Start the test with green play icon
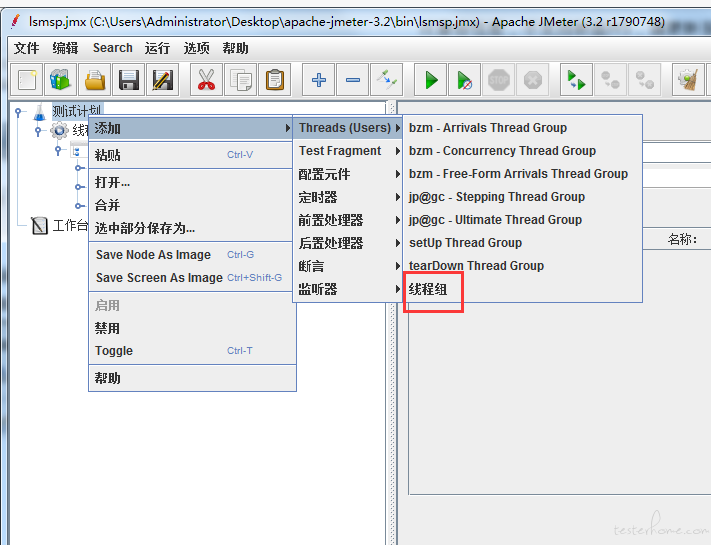The image size is (711, 545). (431, 80)
